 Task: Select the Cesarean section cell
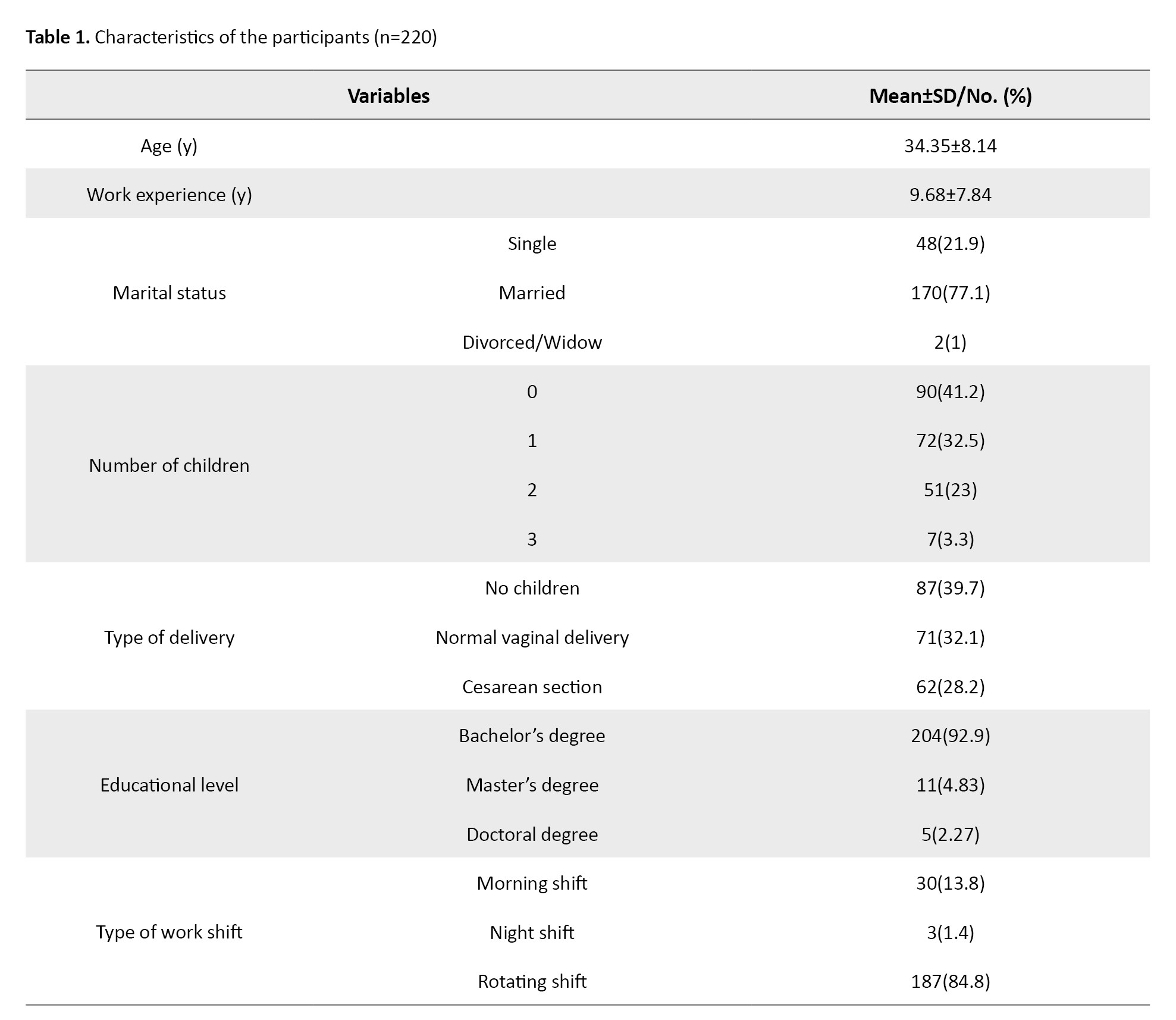point(532,687)
